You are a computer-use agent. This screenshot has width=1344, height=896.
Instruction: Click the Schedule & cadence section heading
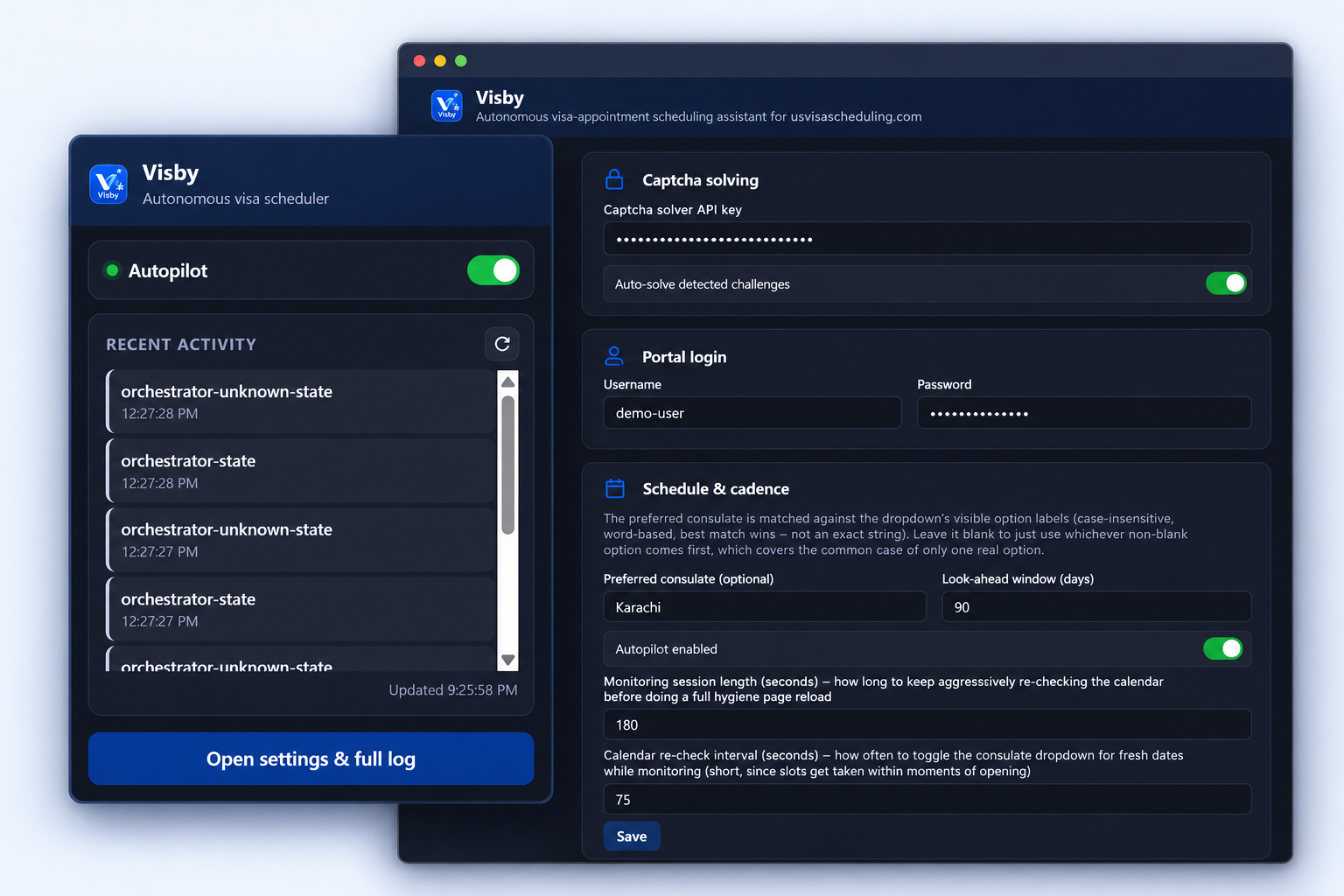(716, 489)
